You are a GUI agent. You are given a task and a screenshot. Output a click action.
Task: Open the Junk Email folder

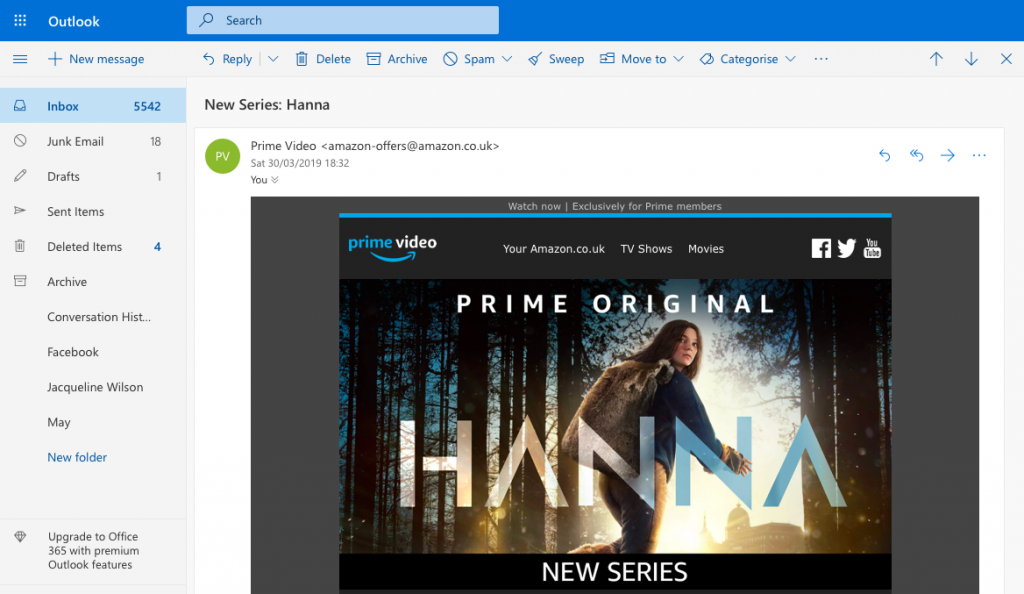click(93, 141)
